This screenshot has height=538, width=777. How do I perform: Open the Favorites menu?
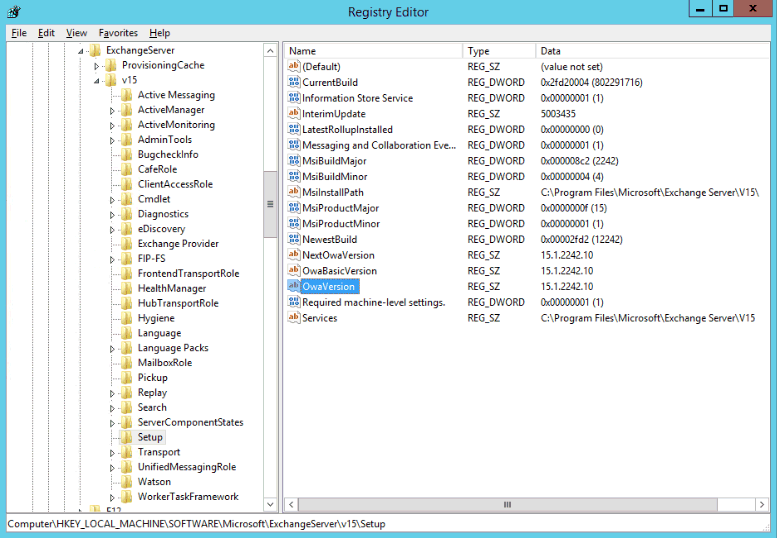[x=118, y=33]
